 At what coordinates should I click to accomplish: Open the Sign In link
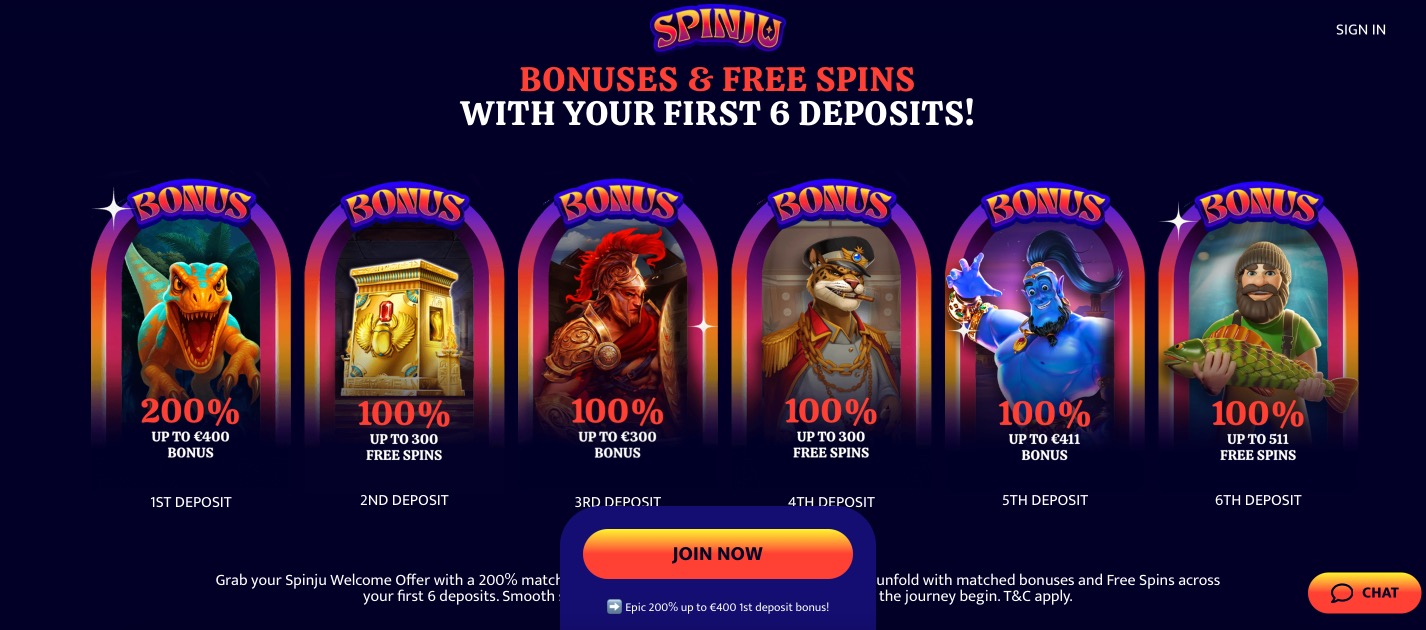point(1360,30)
